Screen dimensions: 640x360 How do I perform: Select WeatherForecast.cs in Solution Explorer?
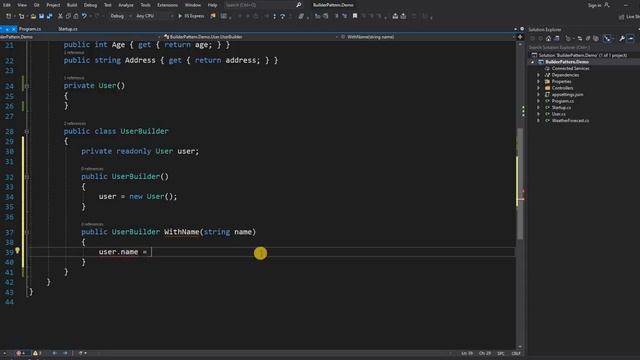[x=570, y=121]
